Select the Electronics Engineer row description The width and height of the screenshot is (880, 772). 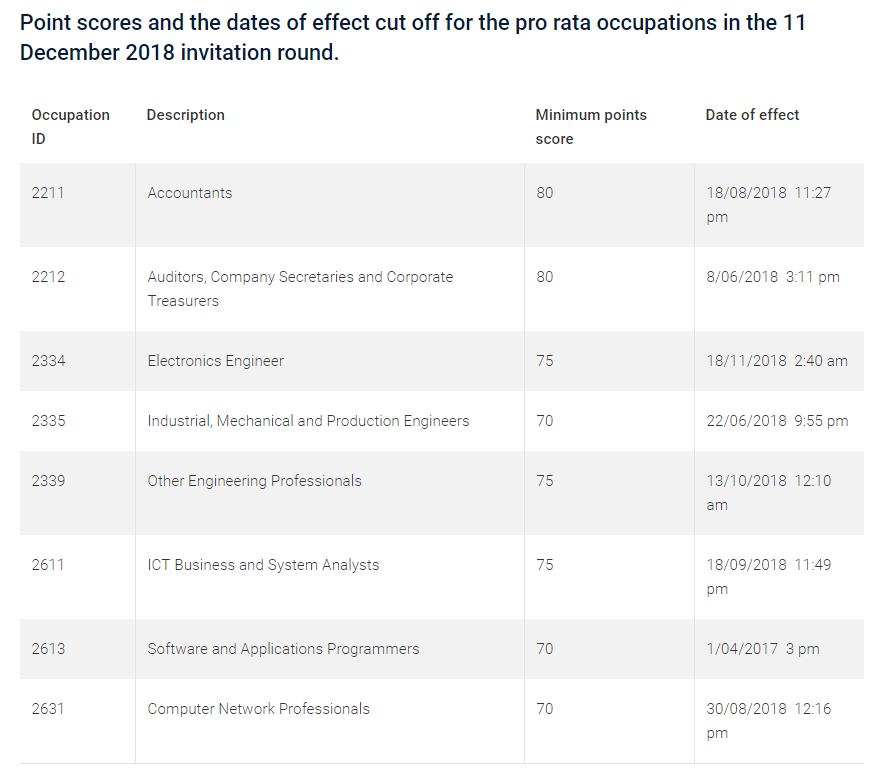216,361
